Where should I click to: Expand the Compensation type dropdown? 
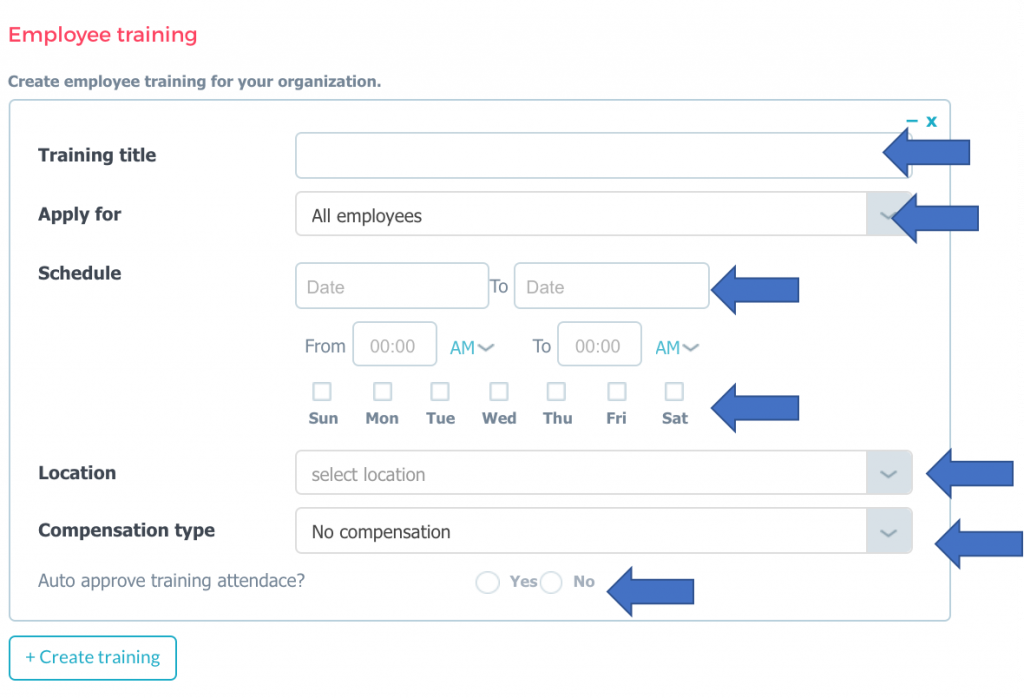[x=888, y=531]
